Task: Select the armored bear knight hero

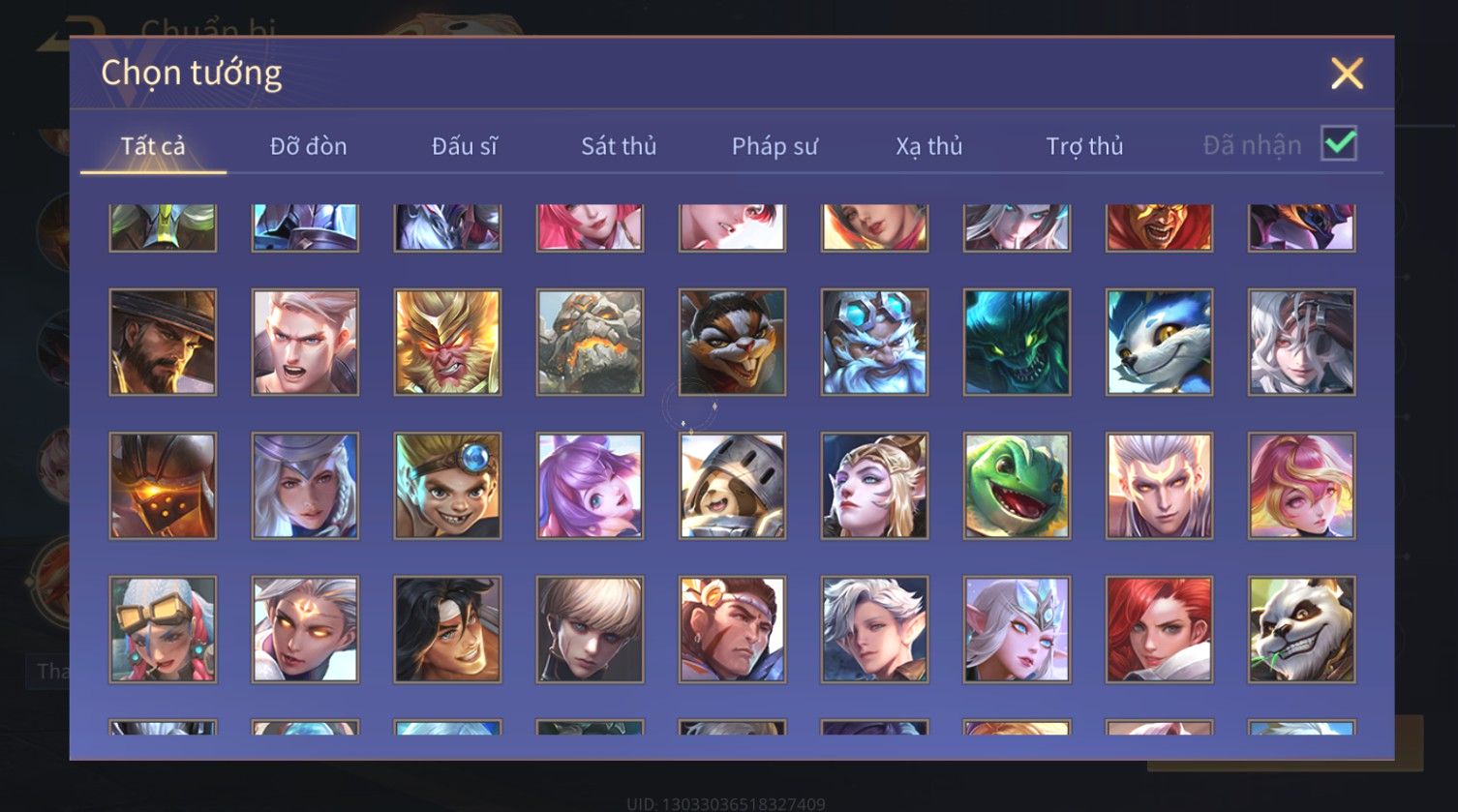Action: tap(732, 485)
